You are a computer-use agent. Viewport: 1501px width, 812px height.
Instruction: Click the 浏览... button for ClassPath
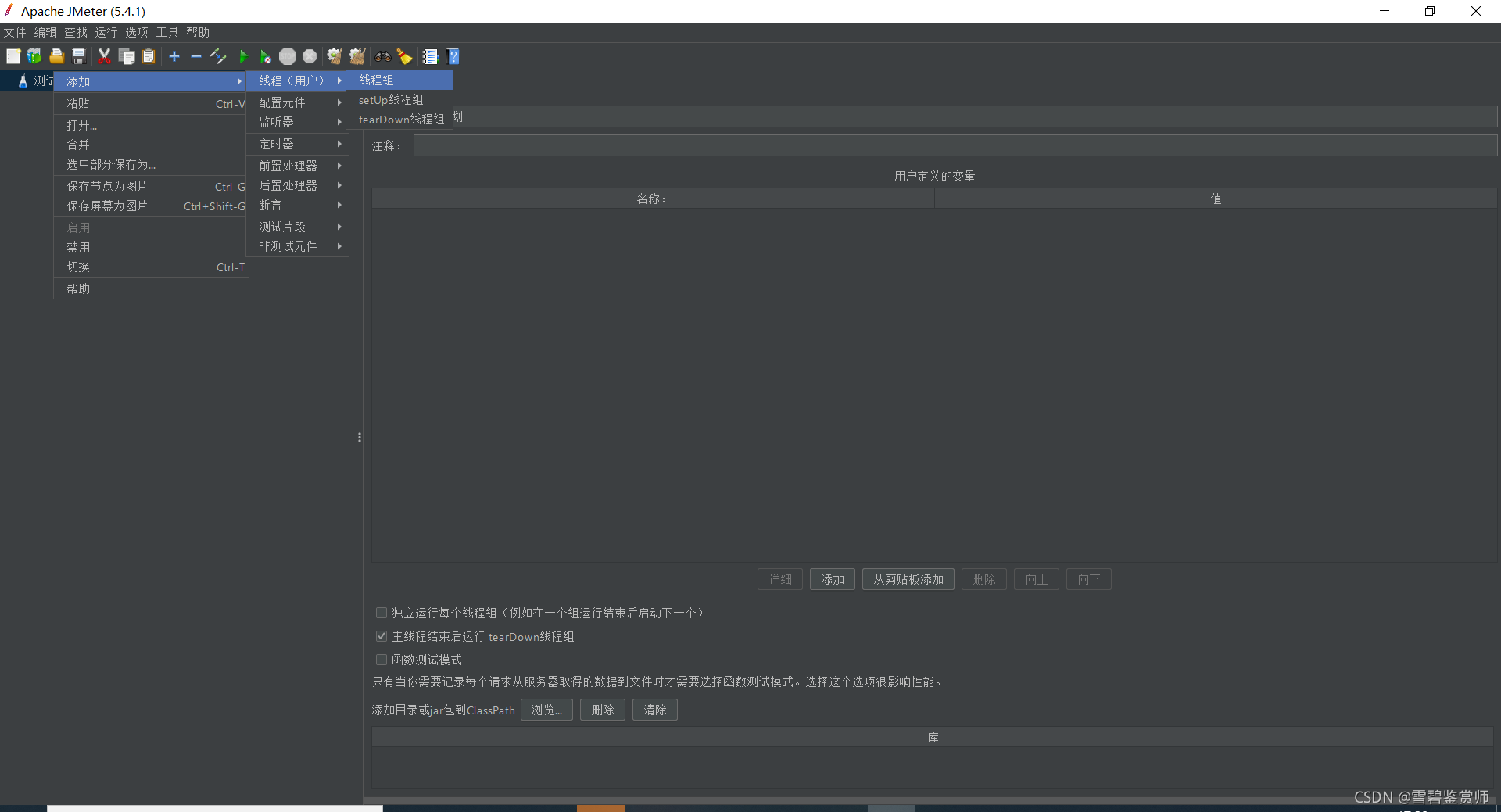tap(546, 710)
